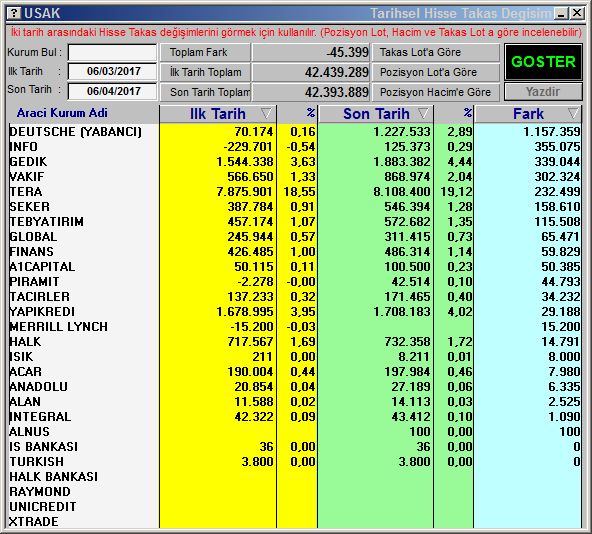Open the Son Tarih sort dropdown arrow
The image size is (592, 534).
(x=424, y=113)
